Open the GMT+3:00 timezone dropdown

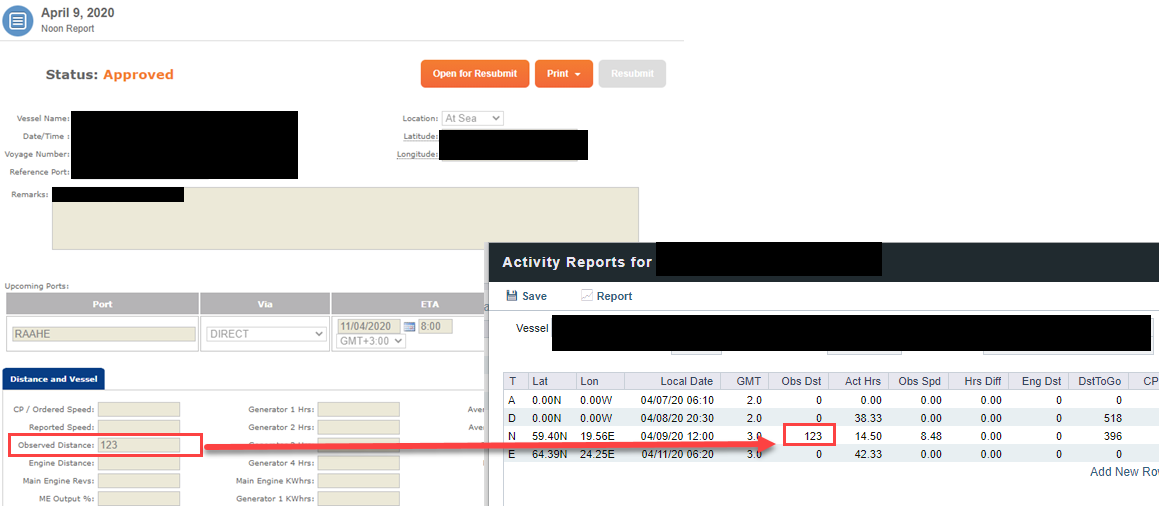coord(371,341)
